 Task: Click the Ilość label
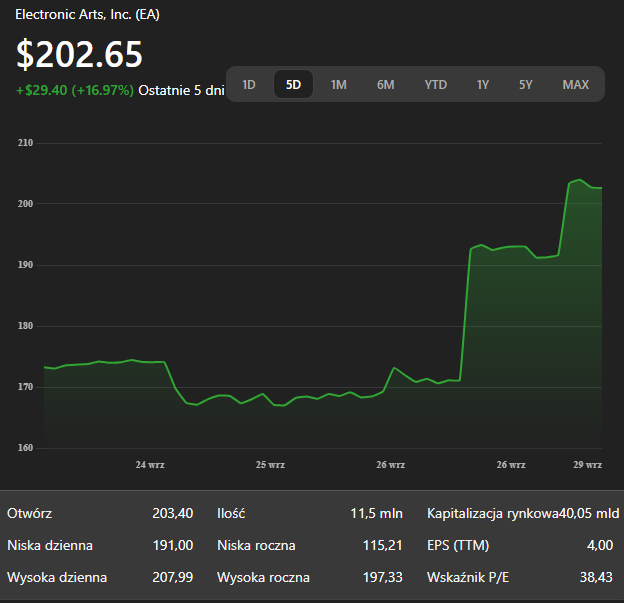click(231, 513)
